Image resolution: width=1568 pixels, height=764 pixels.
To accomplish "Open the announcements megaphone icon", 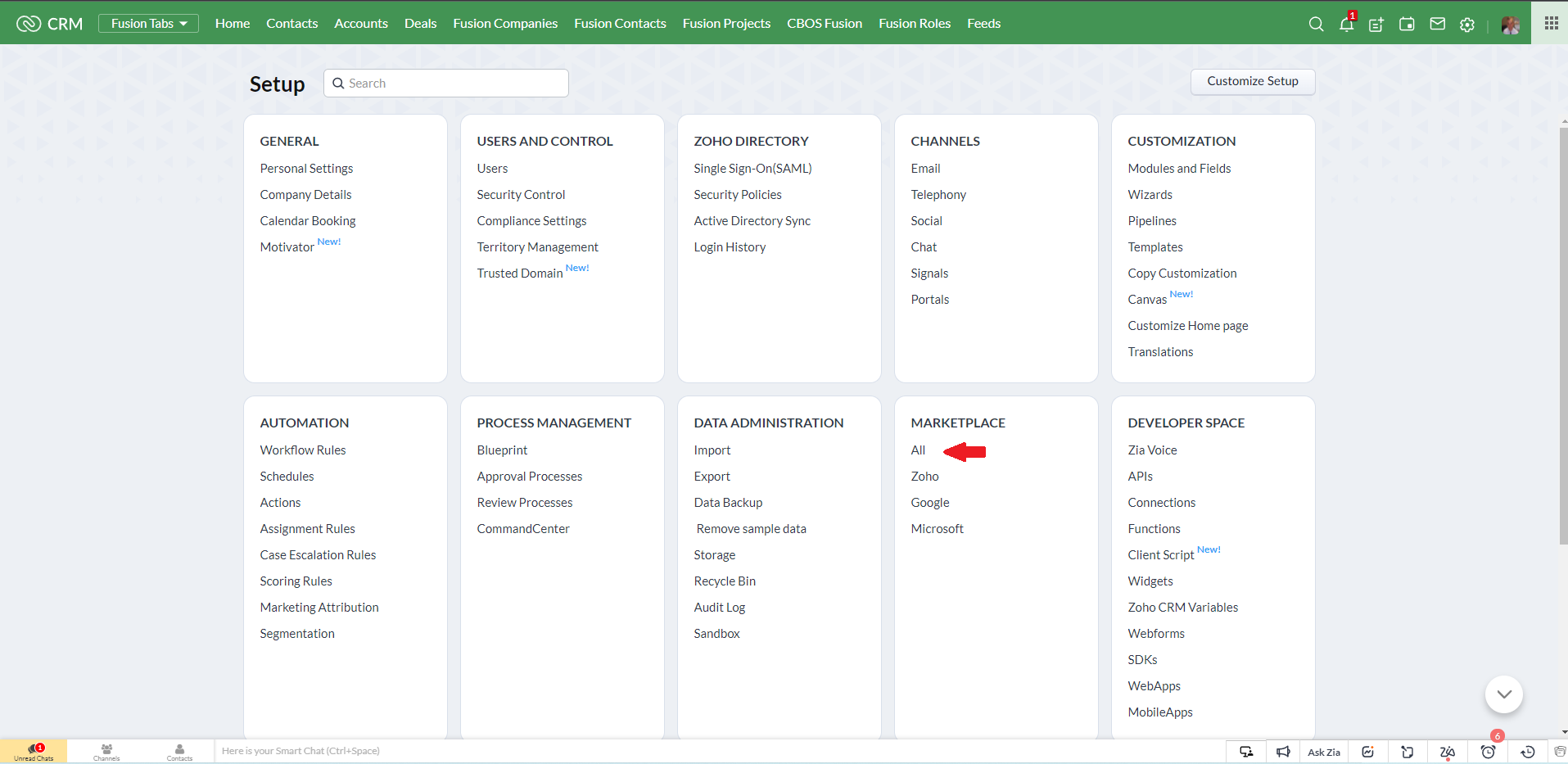I will (1283, 752).
